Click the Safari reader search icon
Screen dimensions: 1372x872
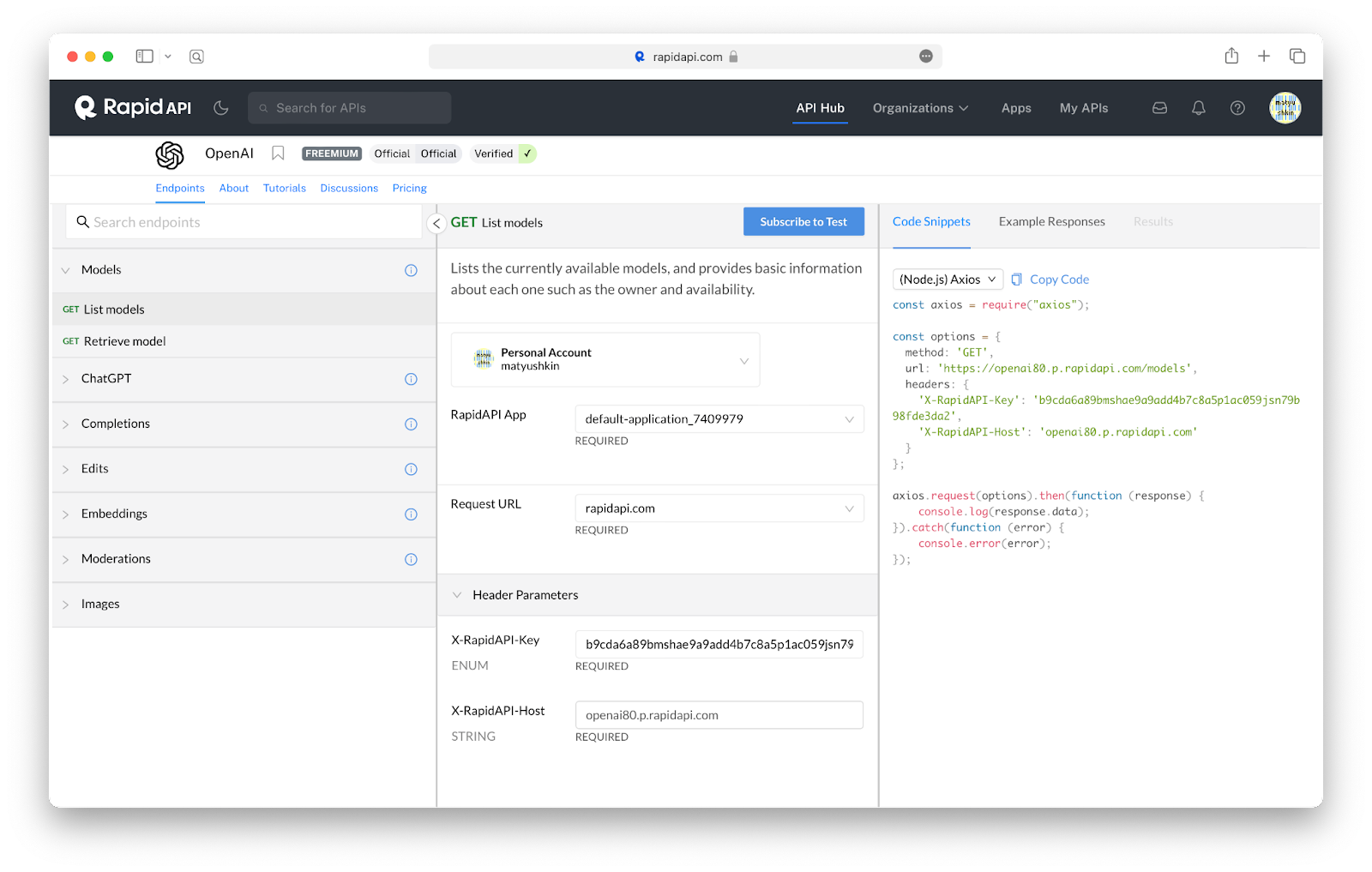196,57
